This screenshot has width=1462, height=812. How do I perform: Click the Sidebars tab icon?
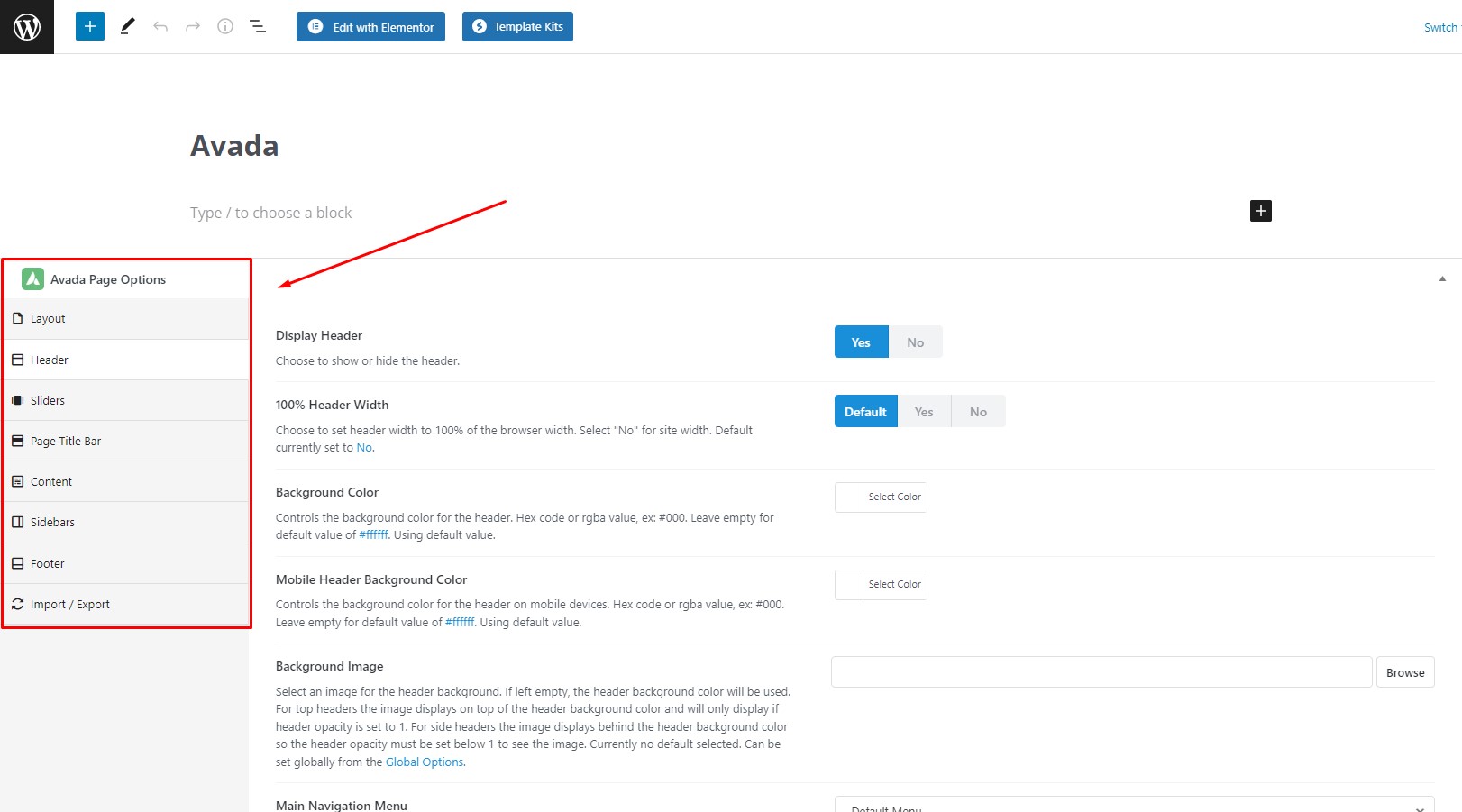point(17,522)
